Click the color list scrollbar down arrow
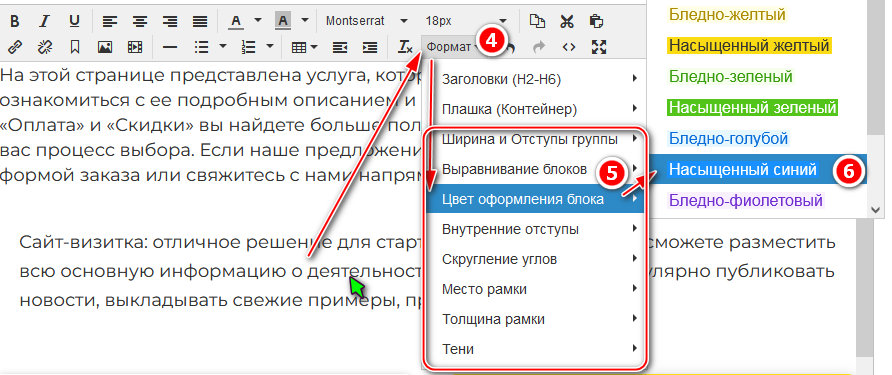This screenshot has height=375, width=892. (x=876, y=210)
